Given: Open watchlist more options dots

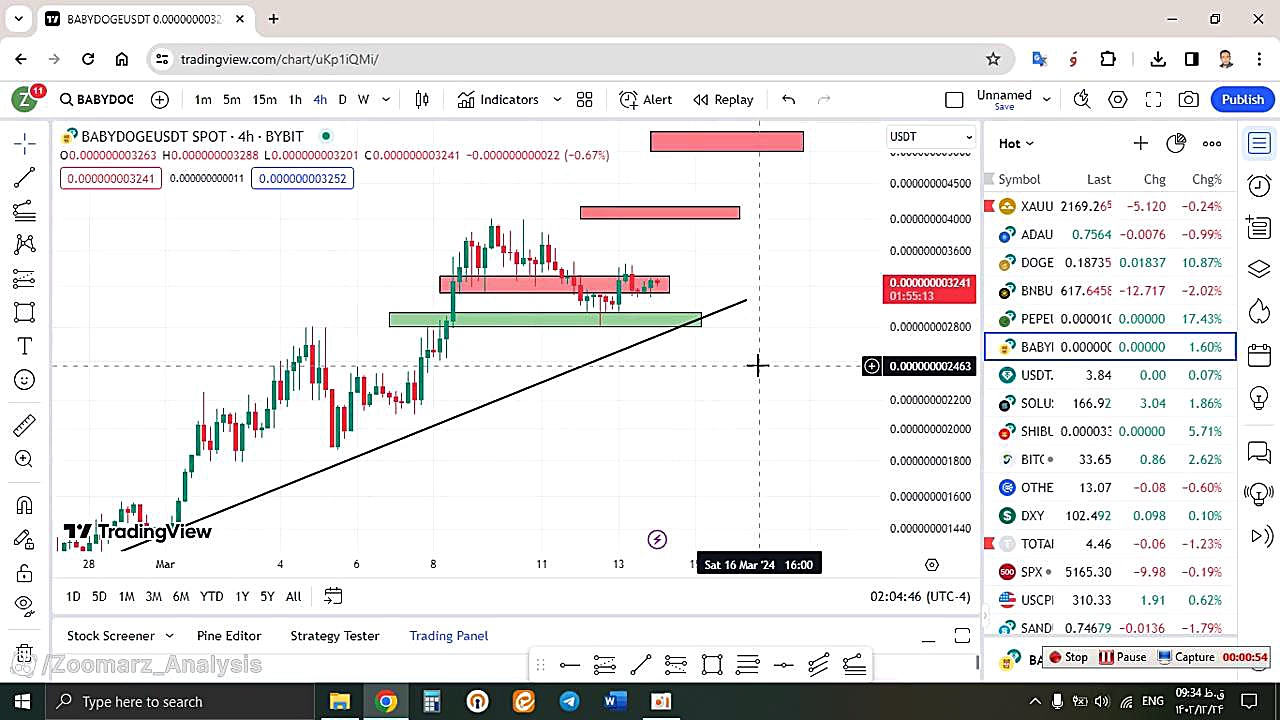Looking at the screenshot, I should (x=1212, y=143).
